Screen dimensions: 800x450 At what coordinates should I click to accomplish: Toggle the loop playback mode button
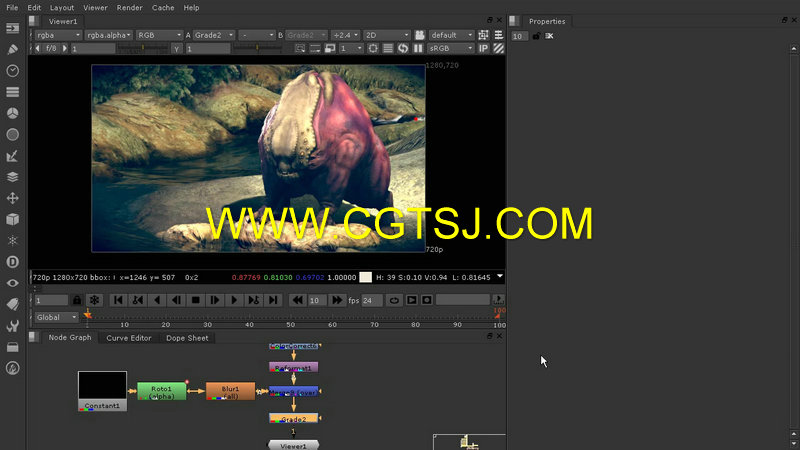394,300
